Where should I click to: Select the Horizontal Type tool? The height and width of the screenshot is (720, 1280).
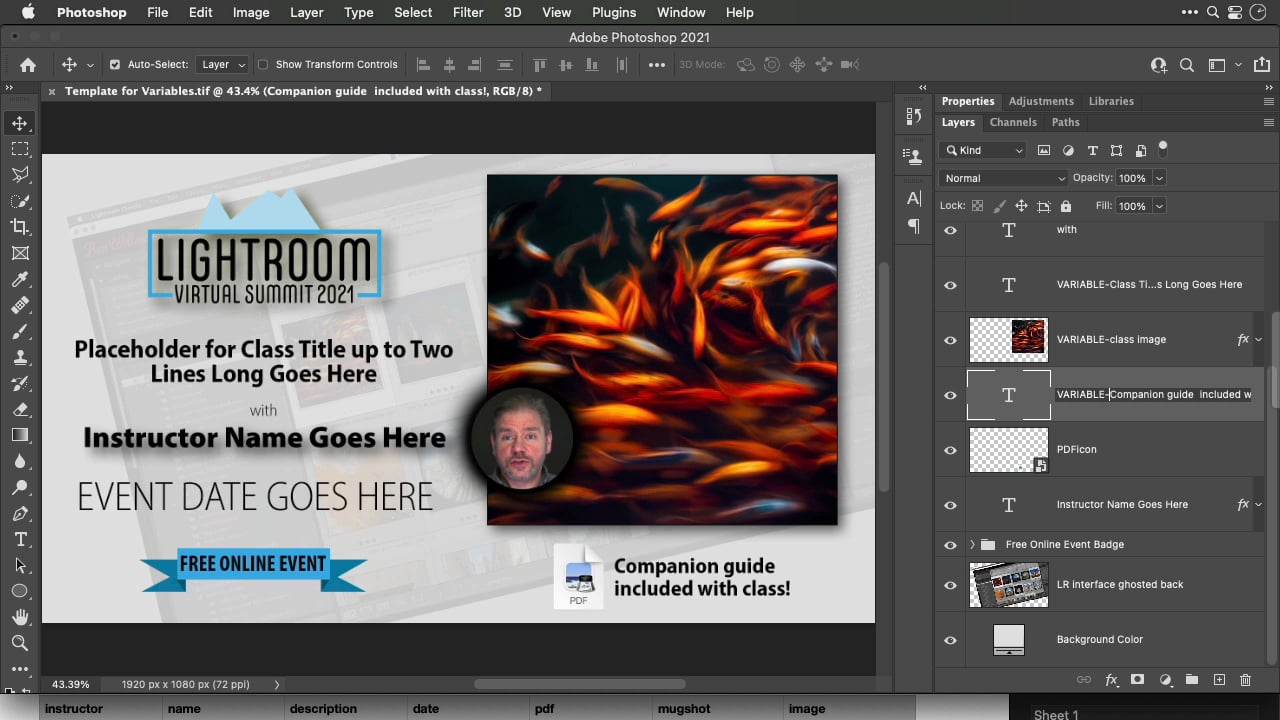(x=20, y=540)
